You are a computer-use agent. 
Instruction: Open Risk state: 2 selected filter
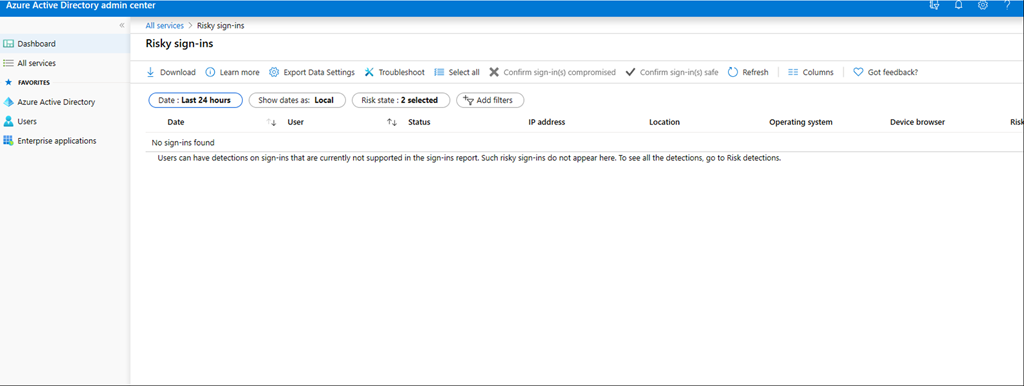pyautogui.click(x=401, y=101)
